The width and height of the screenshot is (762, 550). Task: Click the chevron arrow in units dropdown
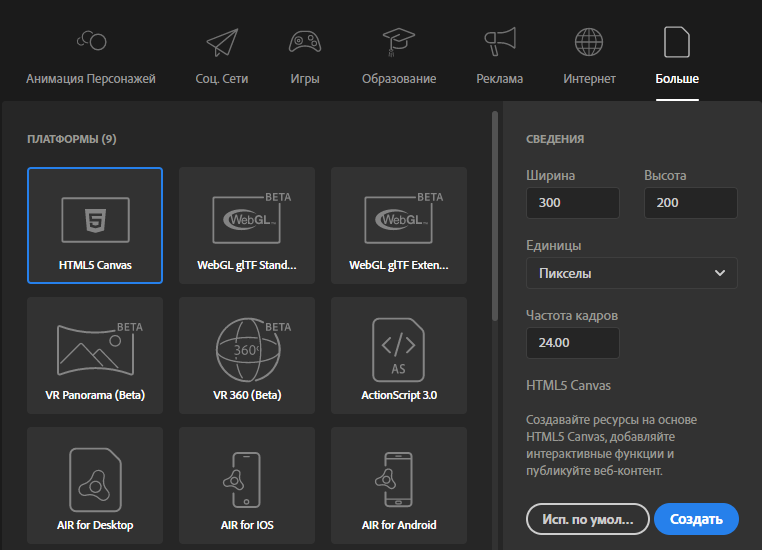[720, 273]
